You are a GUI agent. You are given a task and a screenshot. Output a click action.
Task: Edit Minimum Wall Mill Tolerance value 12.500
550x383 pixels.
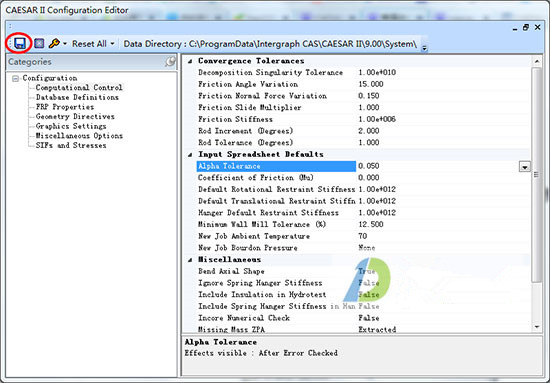[371, 224]
